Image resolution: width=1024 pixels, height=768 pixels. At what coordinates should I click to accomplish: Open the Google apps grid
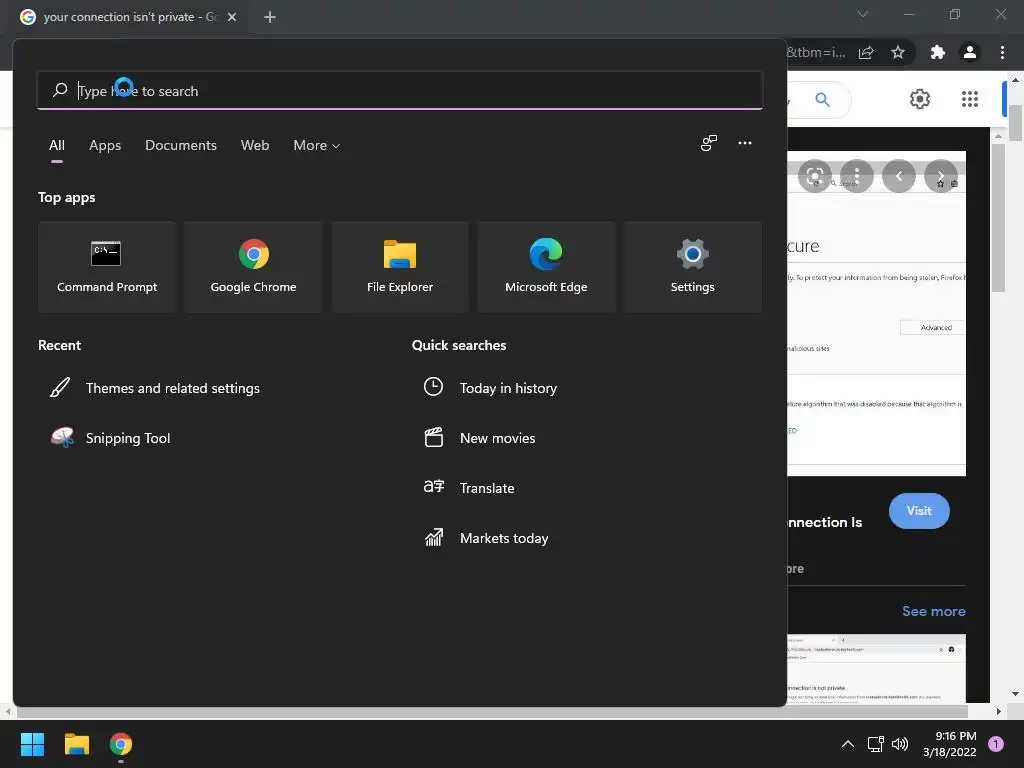click(970, 99)
